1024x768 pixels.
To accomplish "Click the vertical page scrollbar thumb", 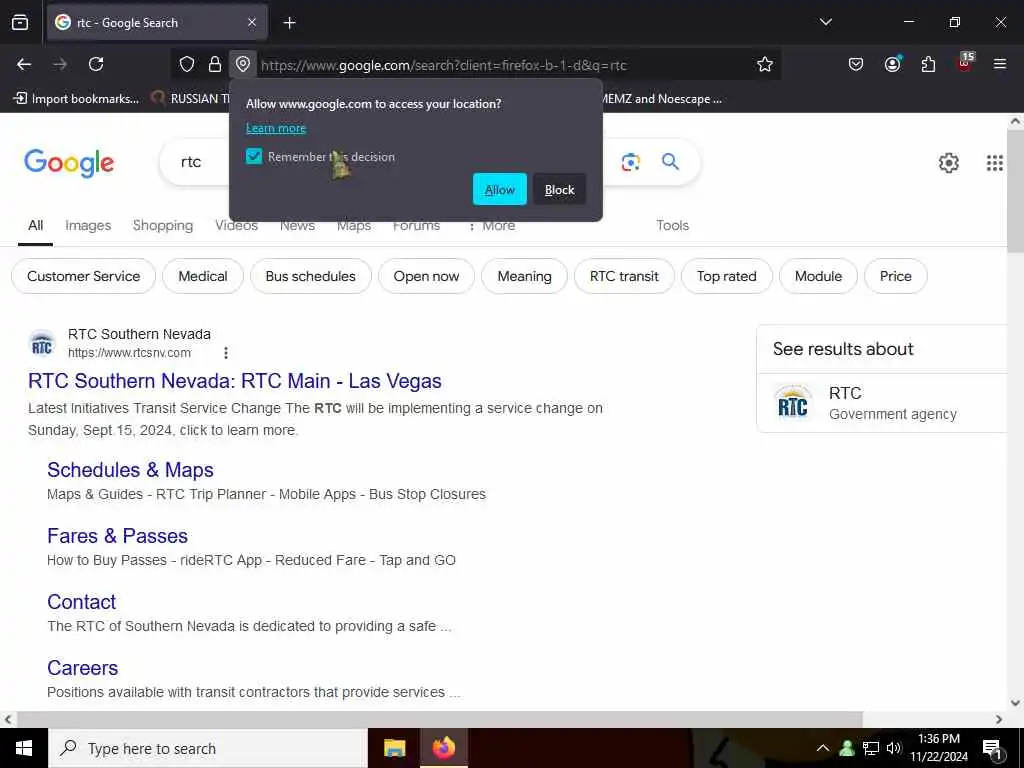I will pyautogui.click(x=1015, y=191).
